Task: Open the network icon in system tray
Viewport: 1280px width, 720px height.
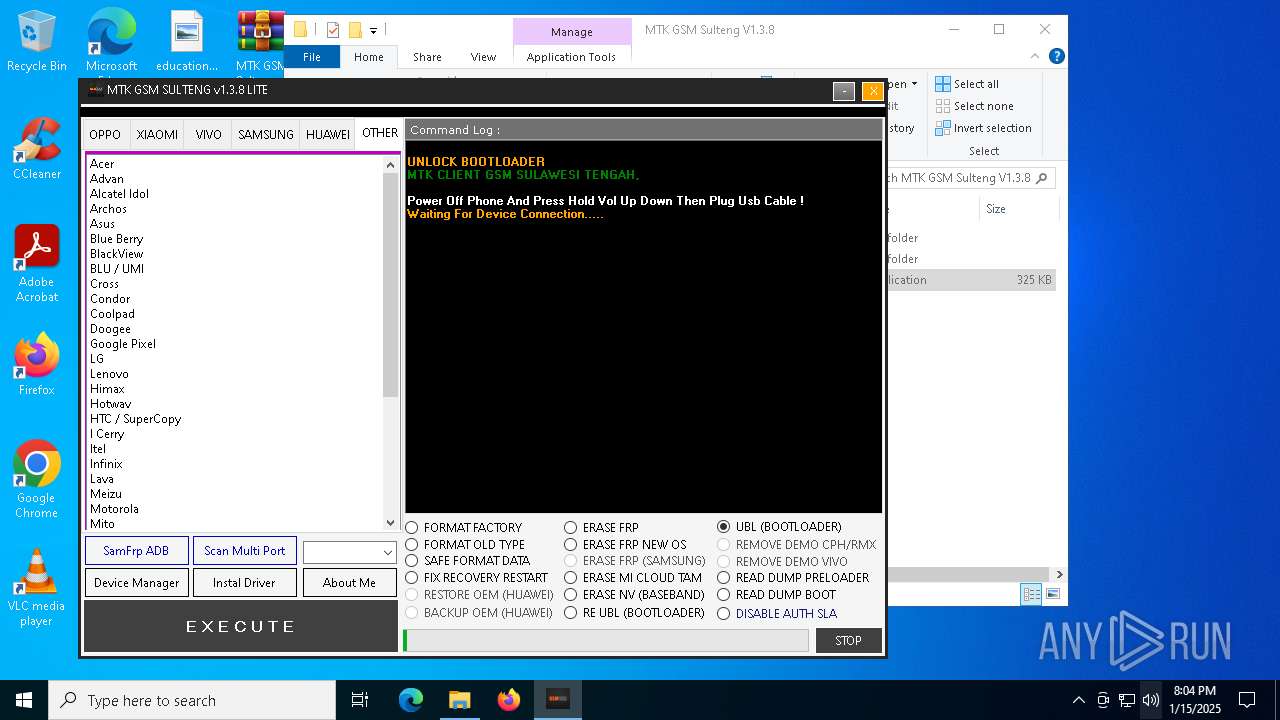Action: tap(1127, 700)
